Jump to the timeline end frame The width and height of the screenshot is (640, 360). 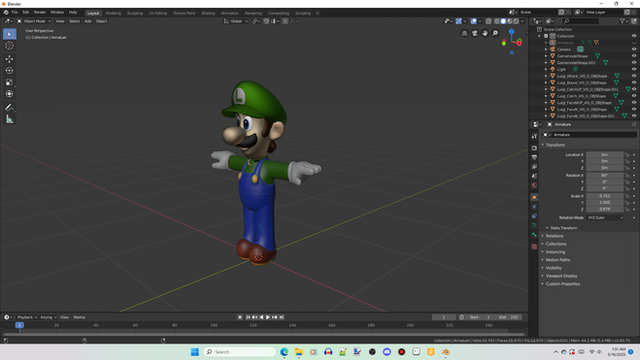(x=282, y=317)
